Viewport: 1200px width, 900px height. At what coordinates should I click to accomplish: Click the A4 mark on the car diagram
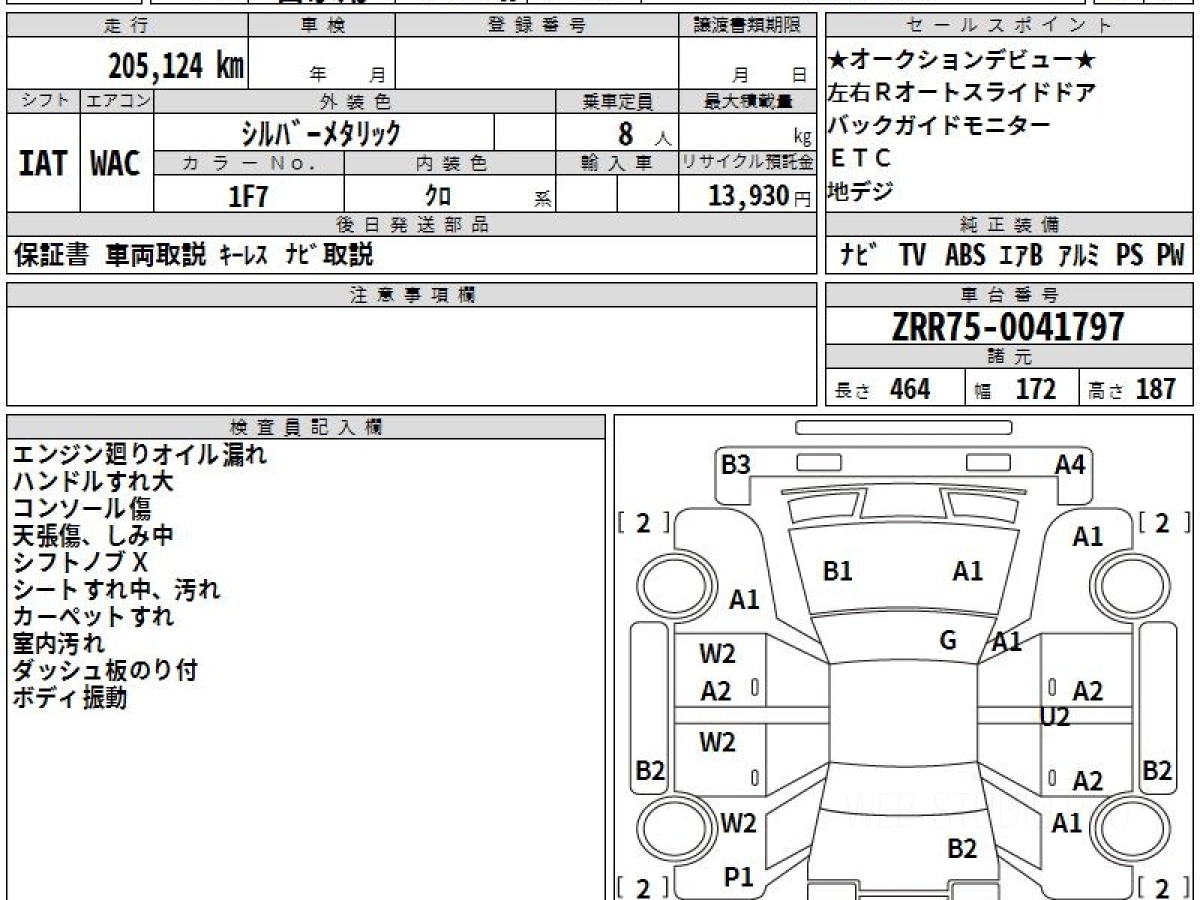click(x=1070, y=465)
